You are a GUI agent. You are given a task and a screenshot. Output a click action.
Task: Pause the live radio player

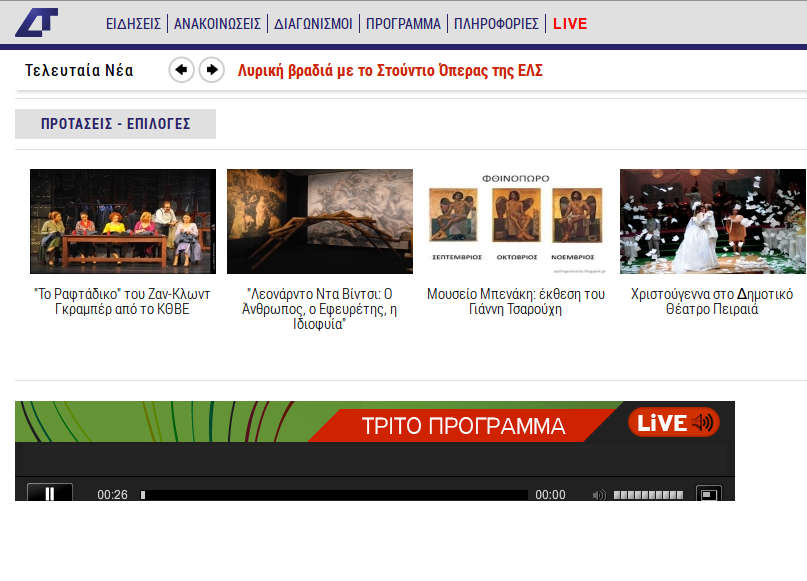[x=50, y=493]
